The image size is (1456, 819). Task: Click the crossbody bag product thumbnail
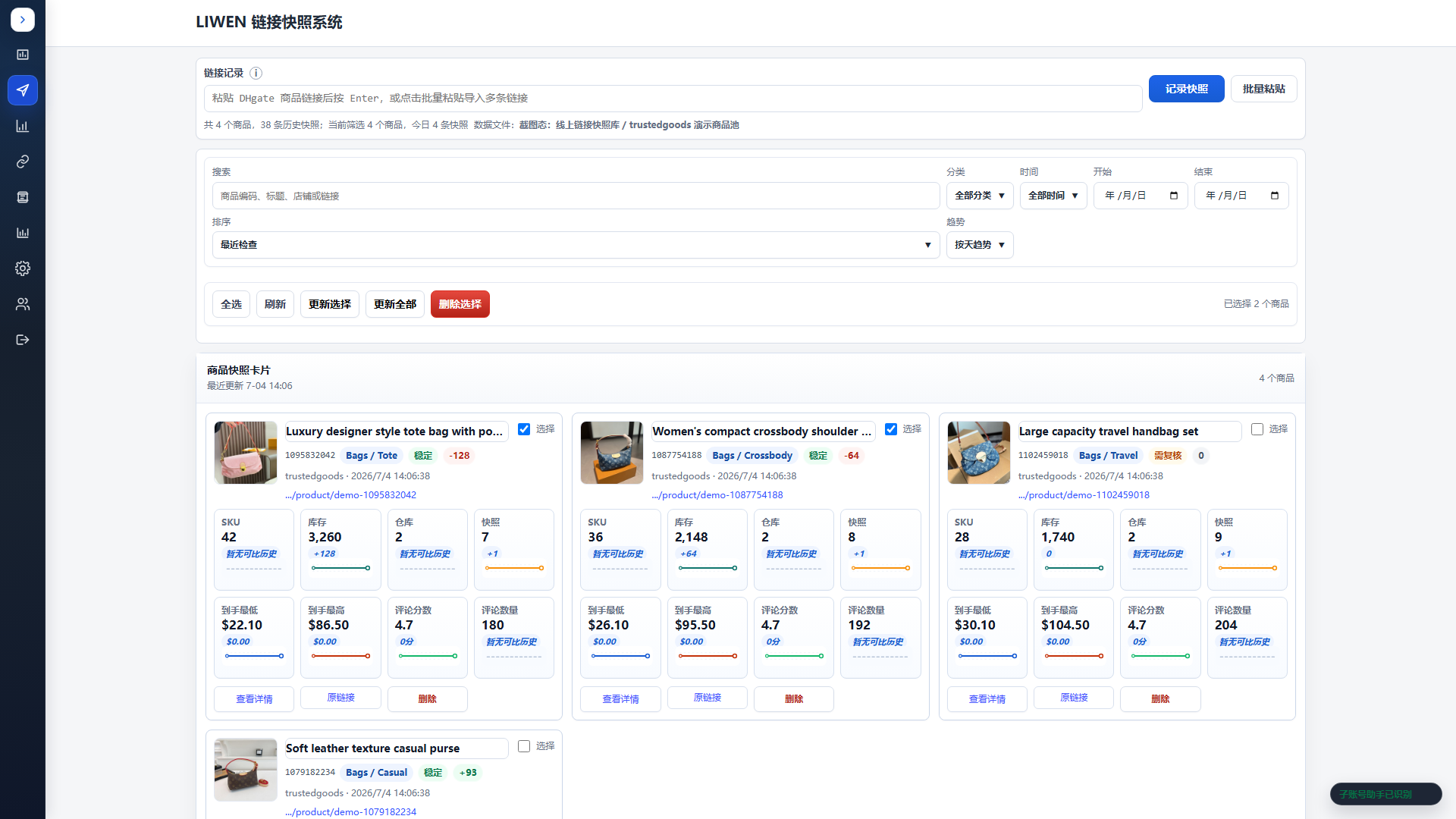point(612,453)
